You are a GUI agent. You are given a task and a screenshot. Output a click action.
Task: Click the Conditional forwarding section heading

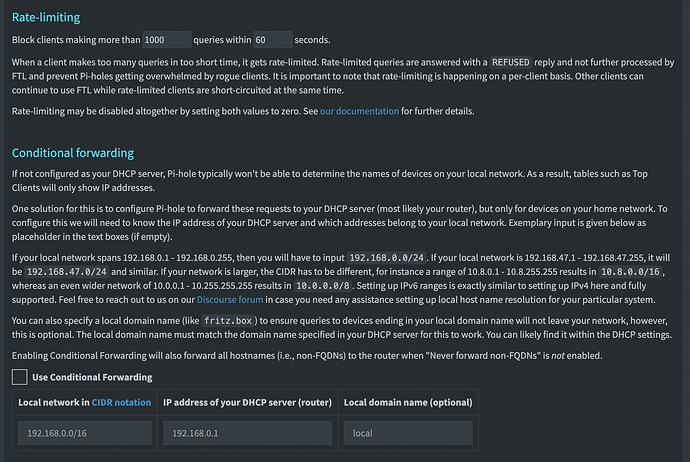pos(72,153)
